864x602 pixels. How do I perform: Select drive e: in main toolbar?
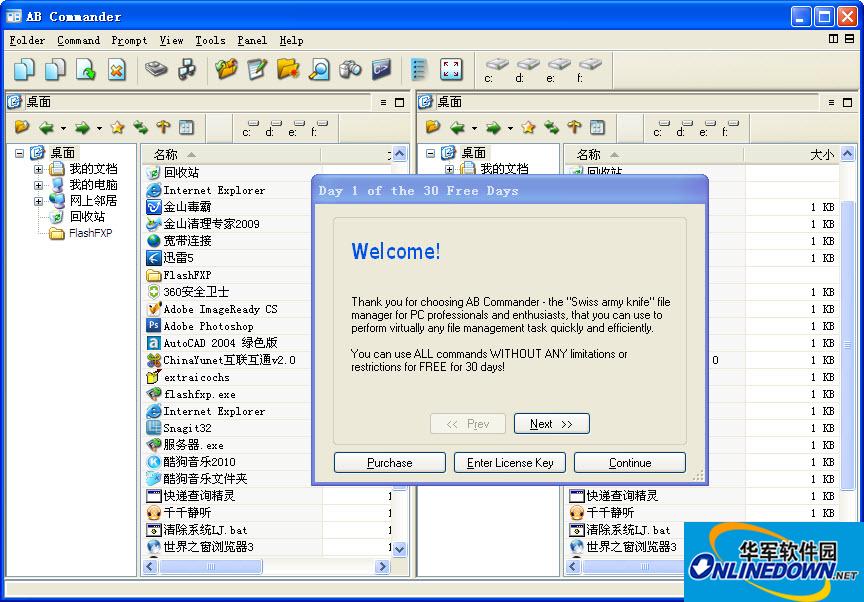(558, 70)
